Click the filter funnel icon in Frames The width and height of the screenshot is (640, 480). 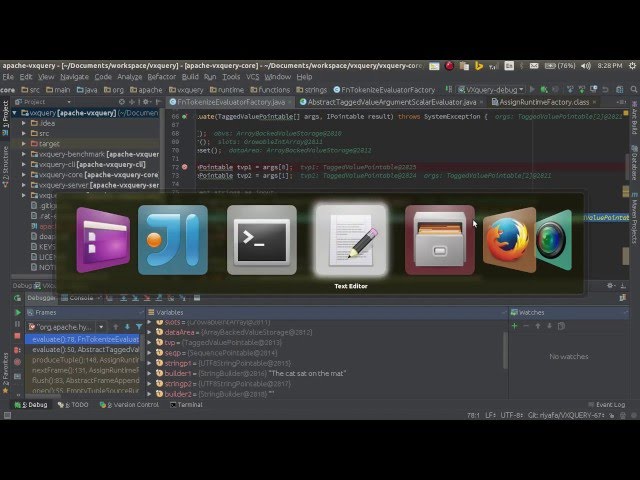point(139,327)
